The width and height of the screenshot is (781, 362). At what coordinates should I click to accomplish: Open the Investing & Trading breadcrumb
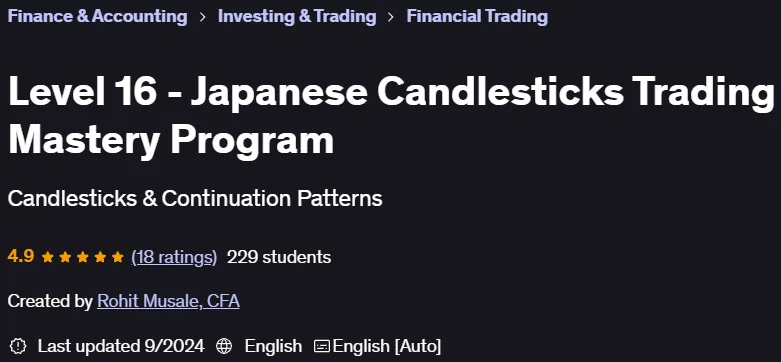[x=297, y=16]
